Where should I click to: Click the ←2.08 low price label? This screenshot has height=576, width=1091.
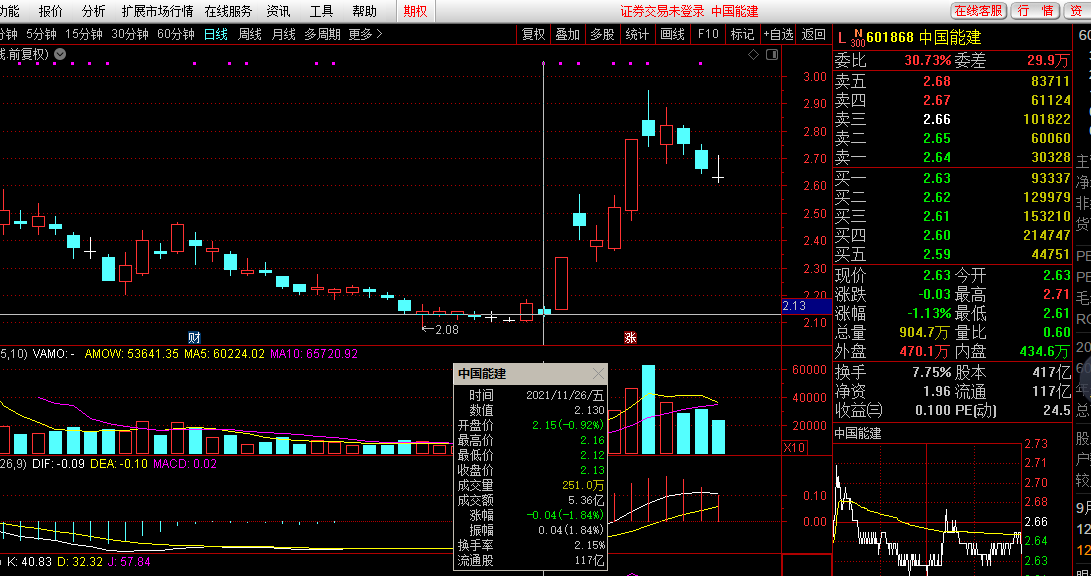440,330
